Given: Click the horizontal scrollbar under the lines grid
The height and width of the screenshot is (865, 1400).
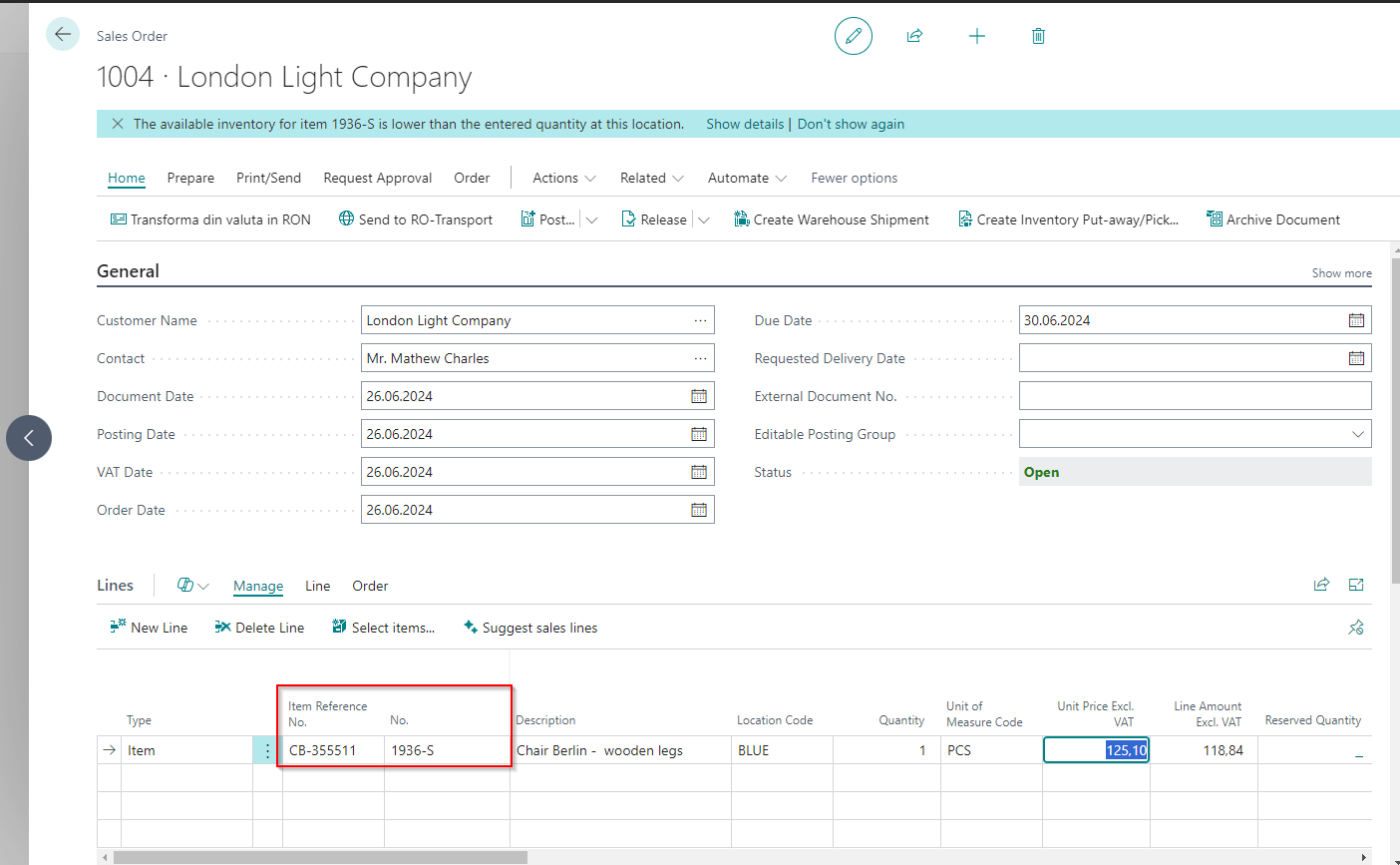Looking at the screenshot, I should tap(320, 857).
